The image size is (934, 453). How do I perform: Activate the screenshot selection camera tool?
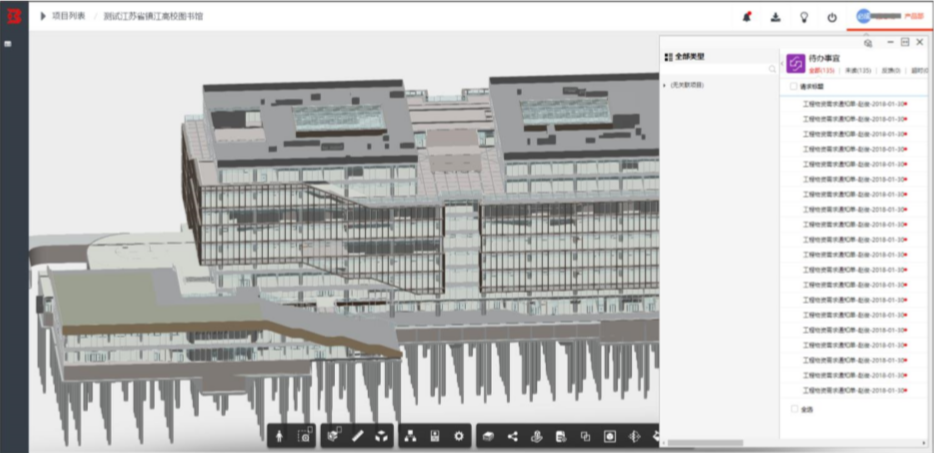pyautogui.click(x=304, y=436)
